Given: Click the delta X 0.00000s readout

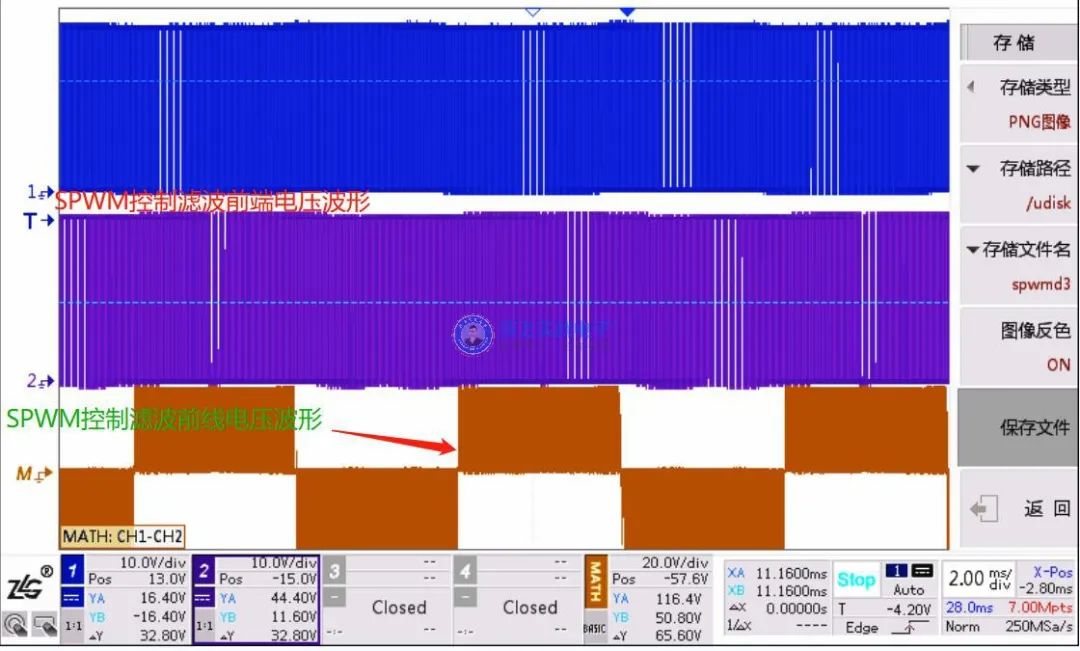Looking at the screenshot, I should point(777,608).
